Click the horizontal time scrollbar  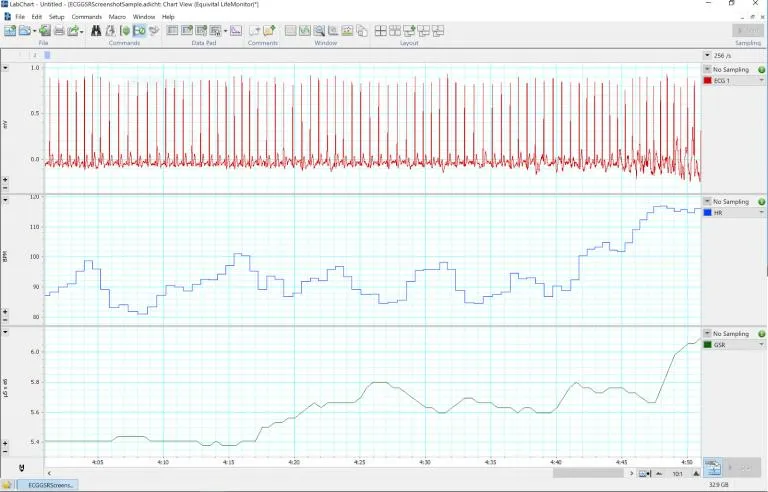[x=590, y=474]
